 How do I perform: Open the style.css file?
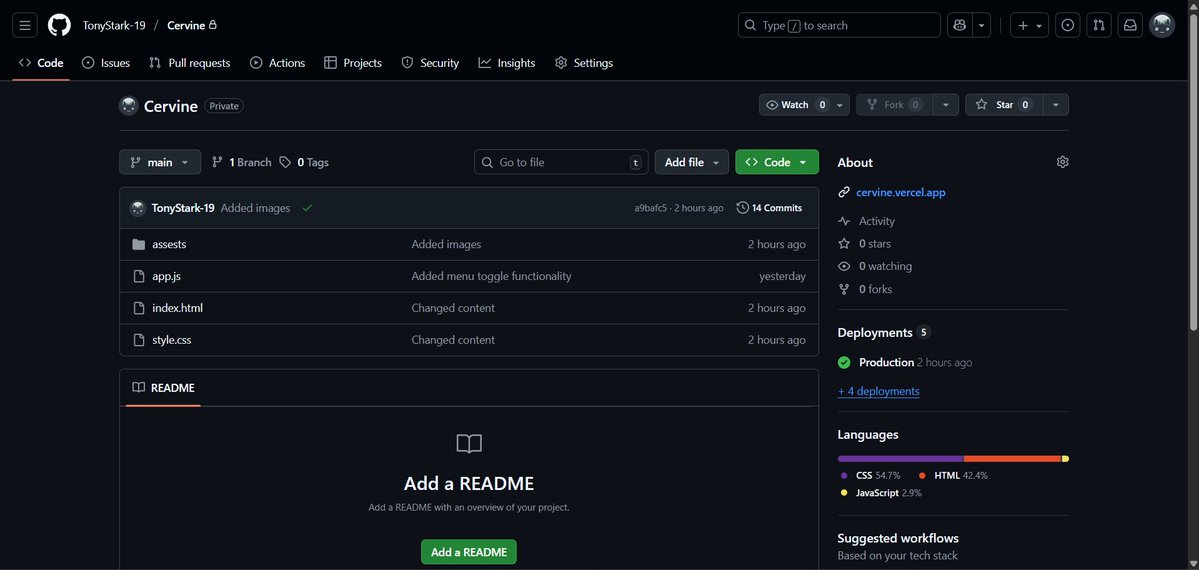pos(172,340)
